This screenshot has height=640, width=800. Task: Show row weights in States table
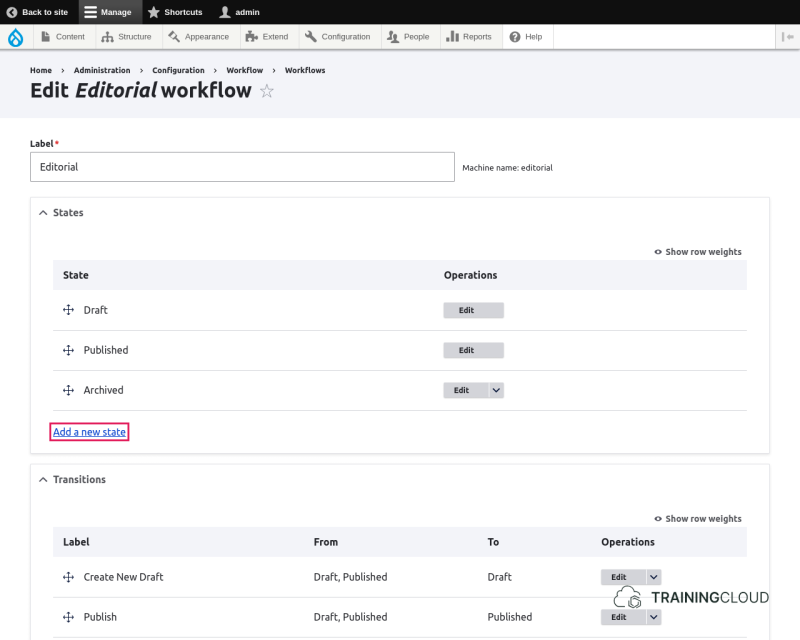click(x=698, y=252)
